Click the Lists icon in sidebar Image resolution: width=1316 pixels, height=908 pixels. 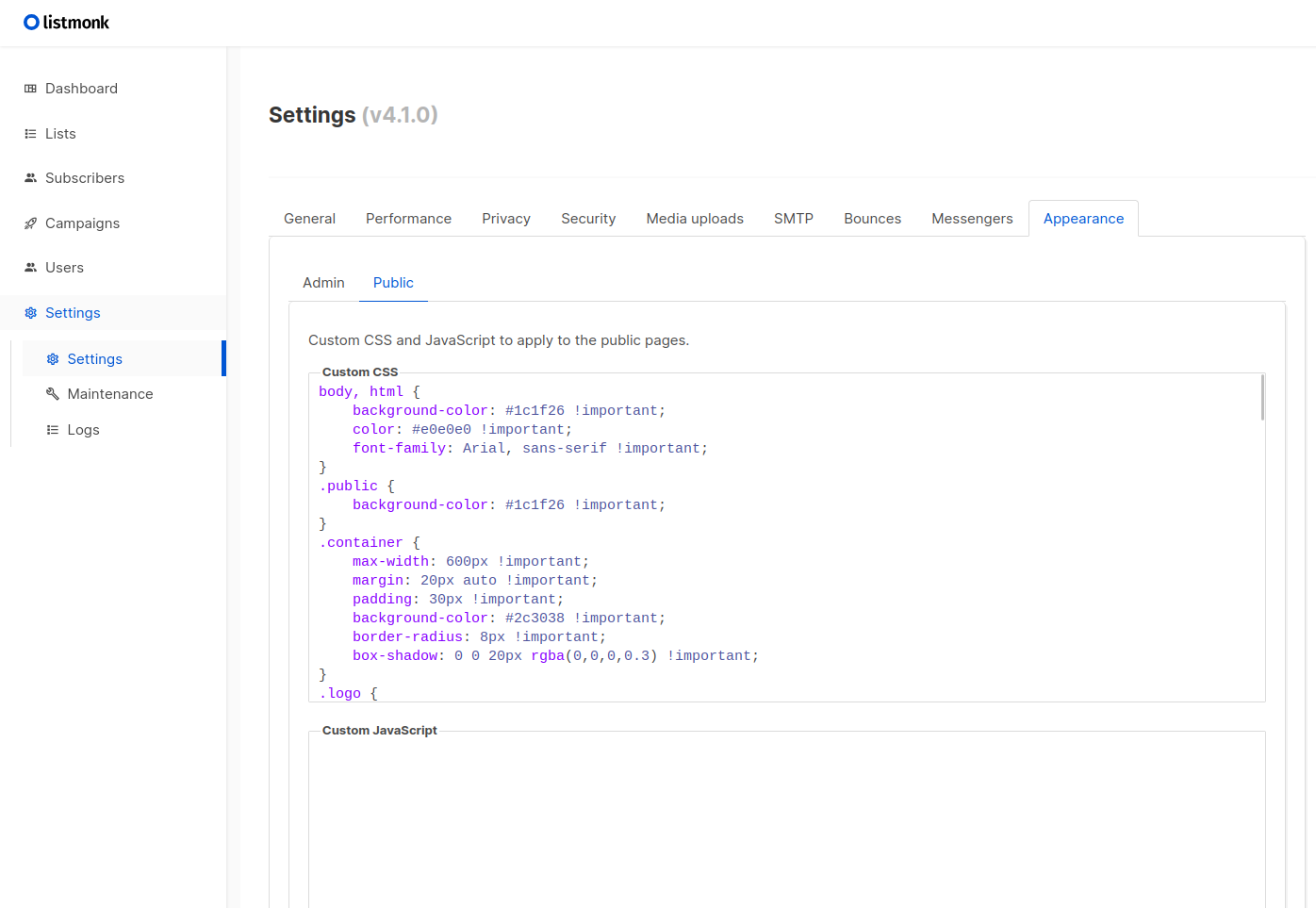[30, 134]
